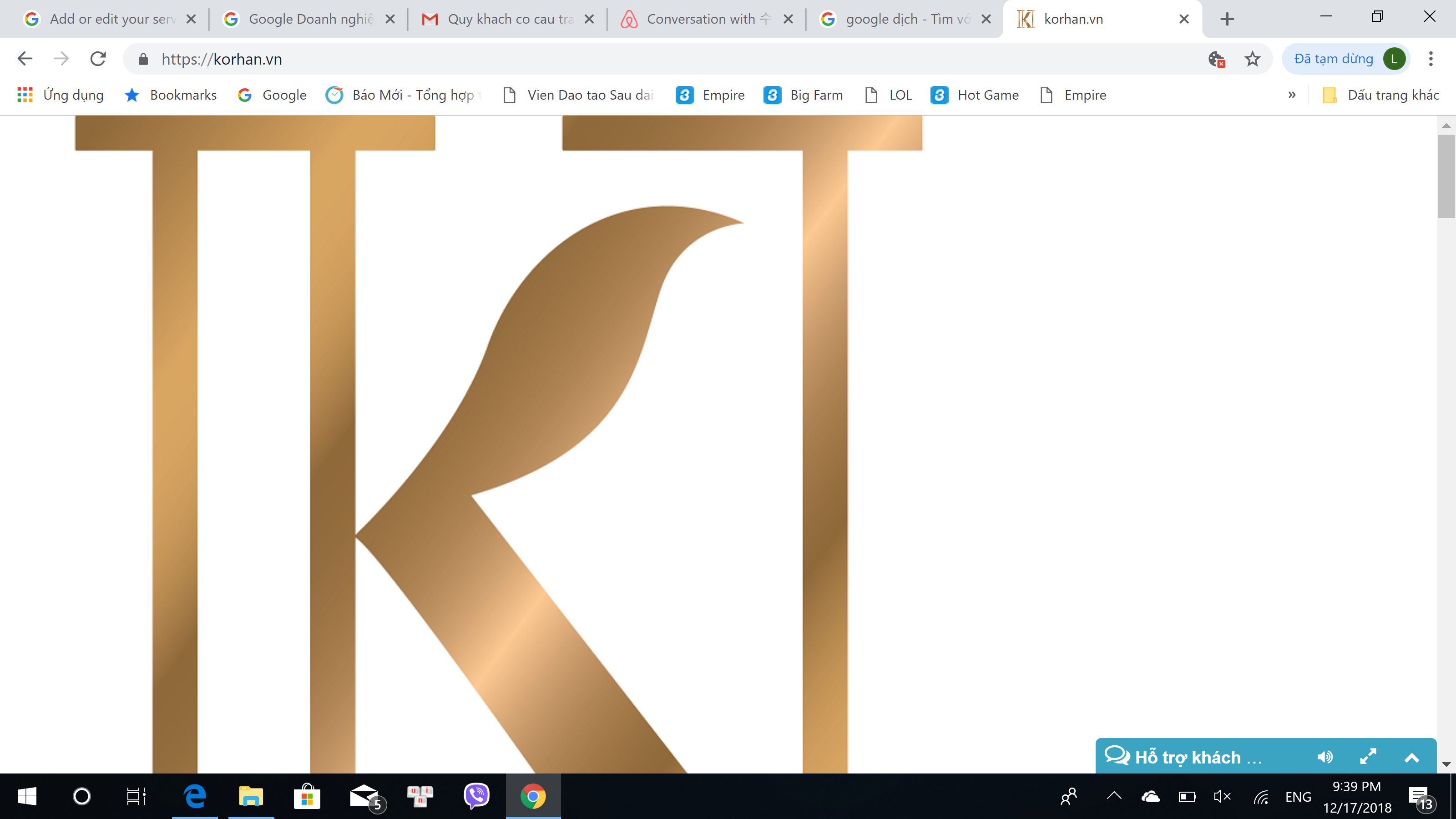
Task: Open a new browser tab
Action: point(1227,19)
